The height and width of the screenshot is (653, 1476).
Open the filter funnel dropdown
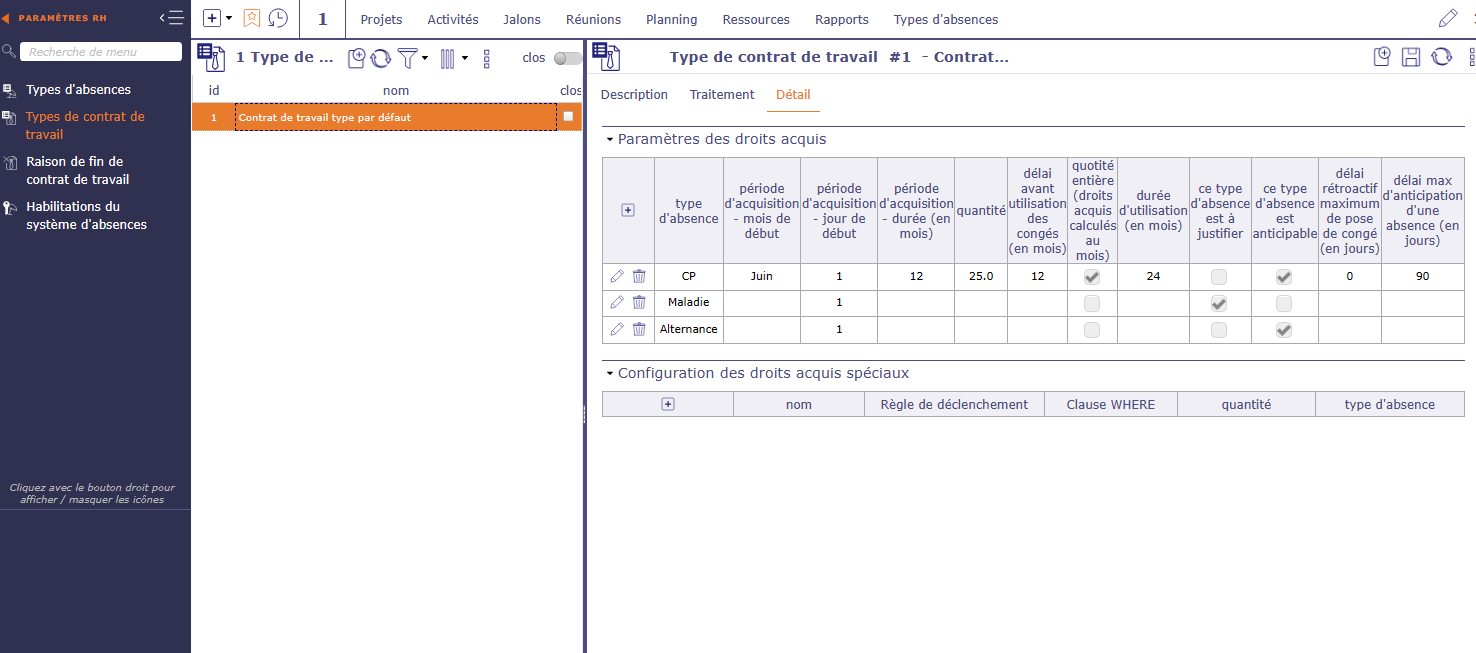[x=411, y=59]
